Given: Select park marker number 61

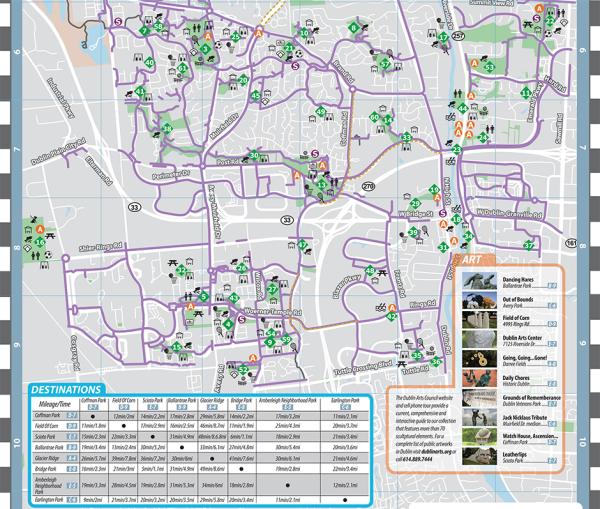Looking at the screenshot, I should [x=183, y=69].
